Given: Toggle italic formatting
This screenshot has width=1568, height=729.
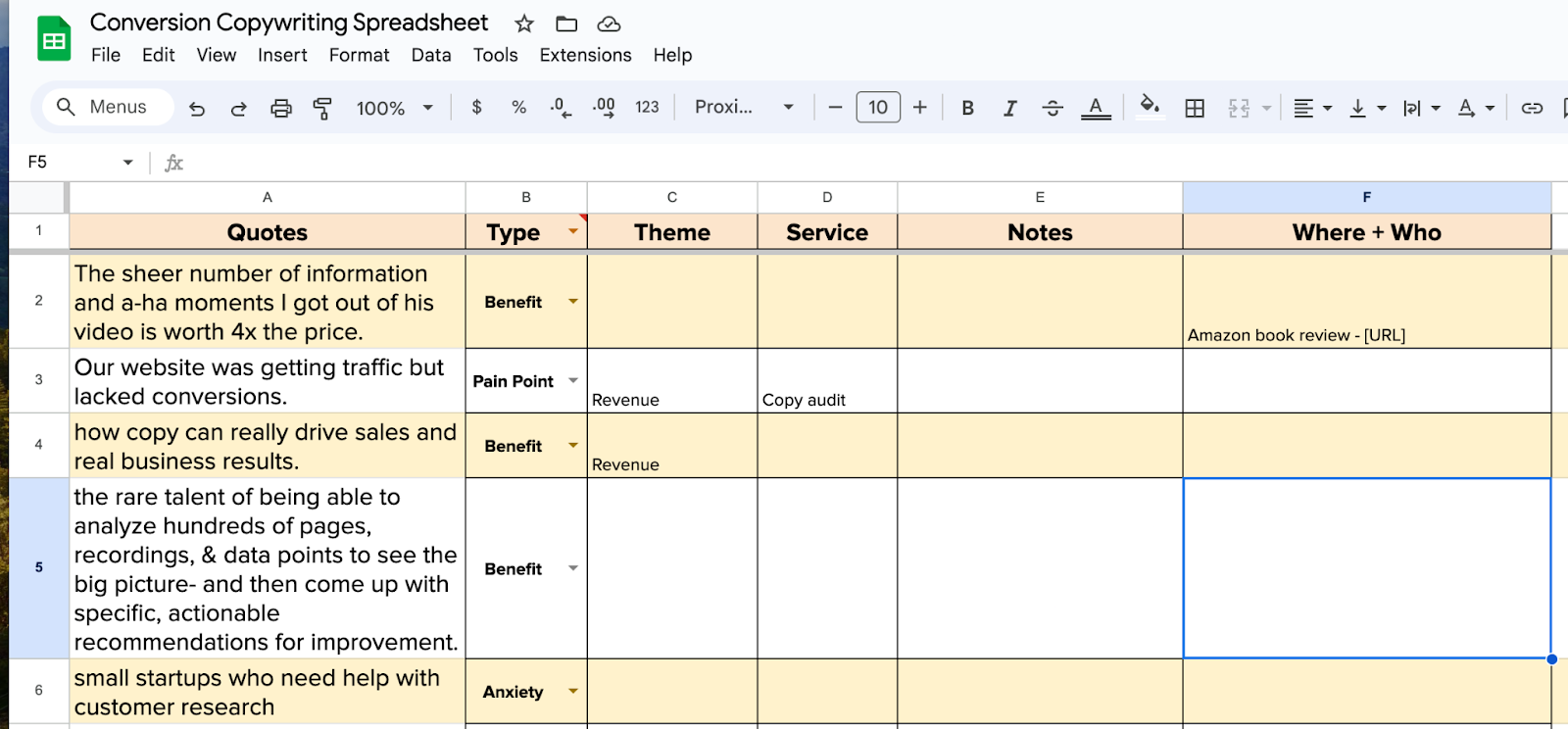Looking at the screenshot, I should [1009, 108].
